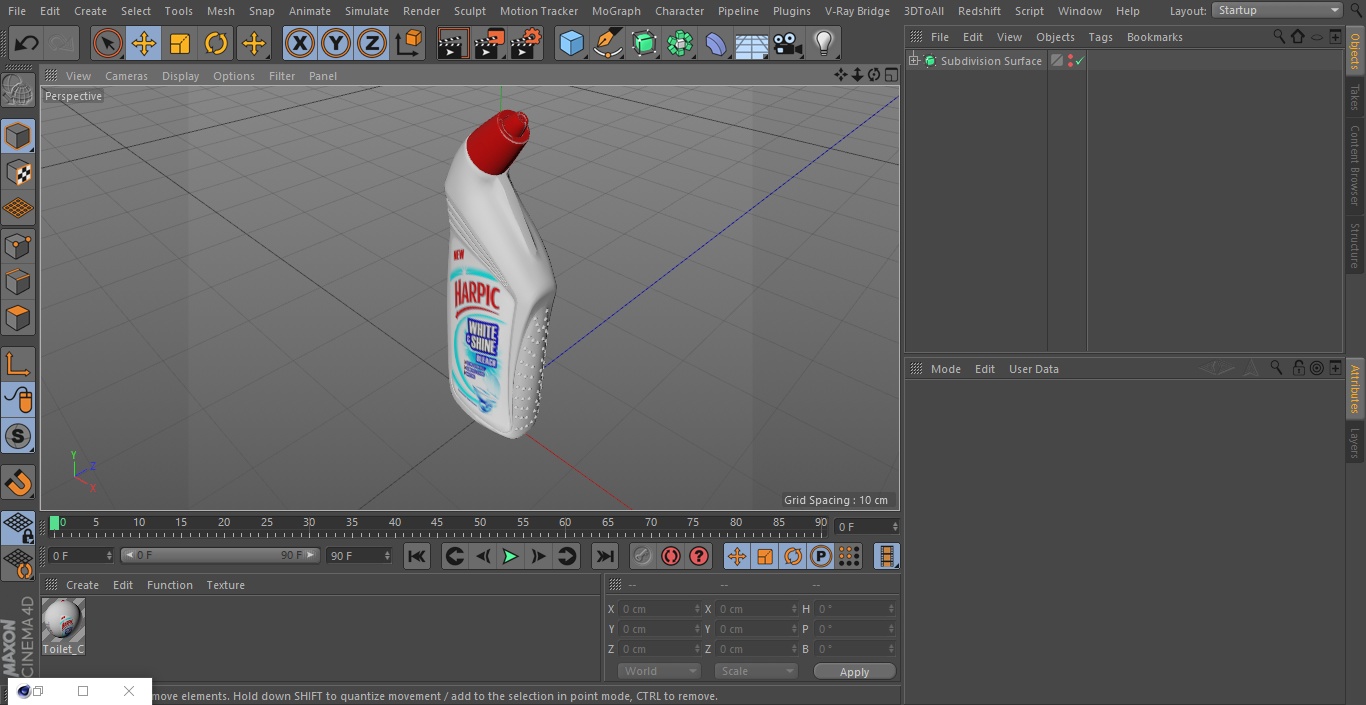Click the Array modeling object icon
Viewport: 1366px width, 705px height.
[x=680, y=43]
